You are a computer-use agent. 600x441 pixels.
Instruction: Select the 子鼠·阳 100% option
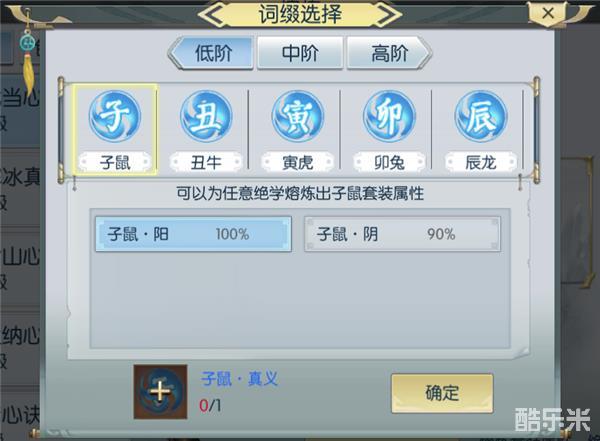click(193, 234)
